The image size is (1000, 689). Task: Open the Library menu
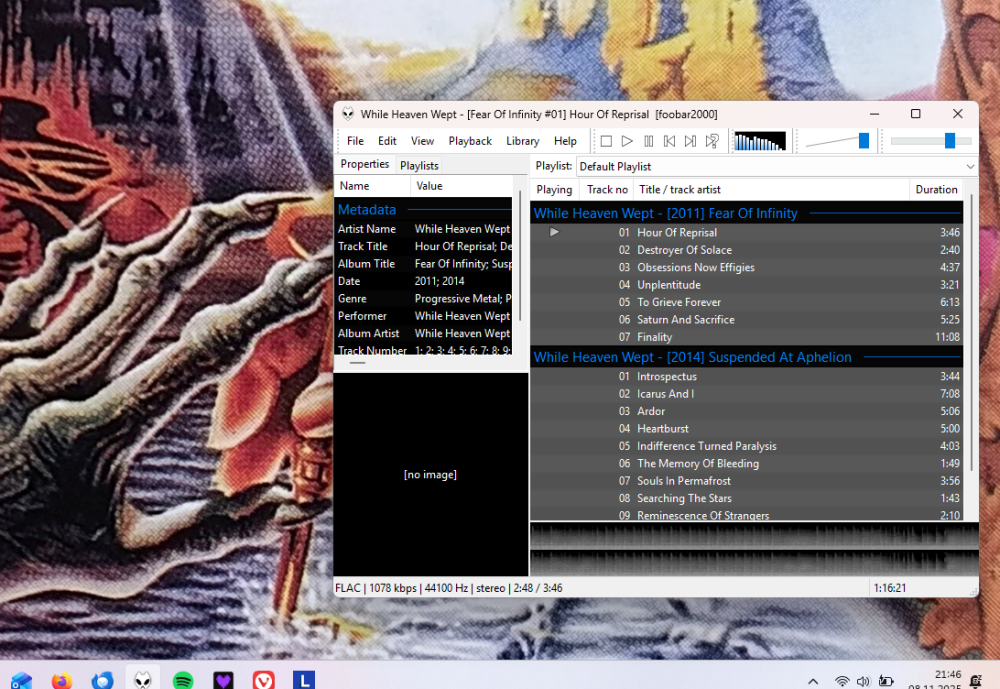click(x=522, y=141)
